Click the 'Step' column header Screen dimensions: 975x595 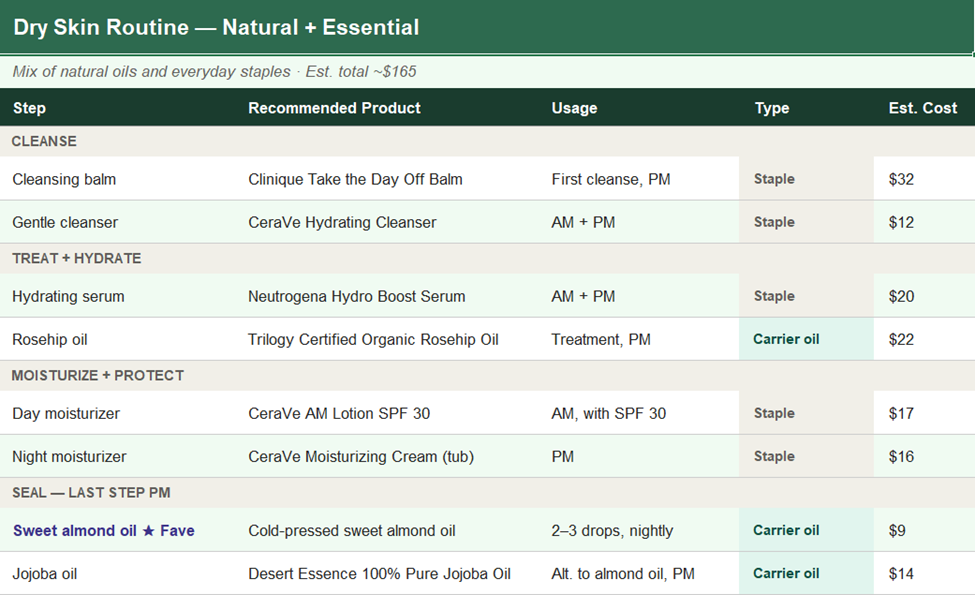[x=29, y=108]
